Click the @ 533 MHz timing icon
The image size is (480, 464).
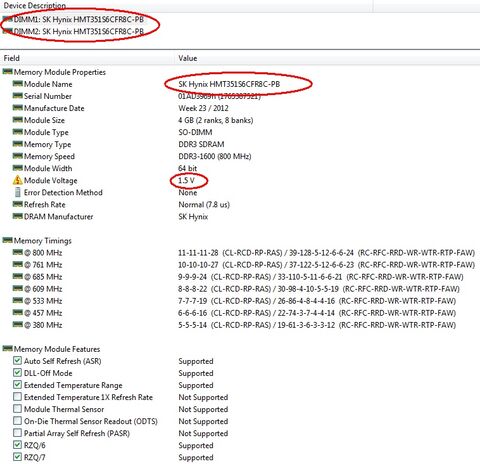coord(18,300)
